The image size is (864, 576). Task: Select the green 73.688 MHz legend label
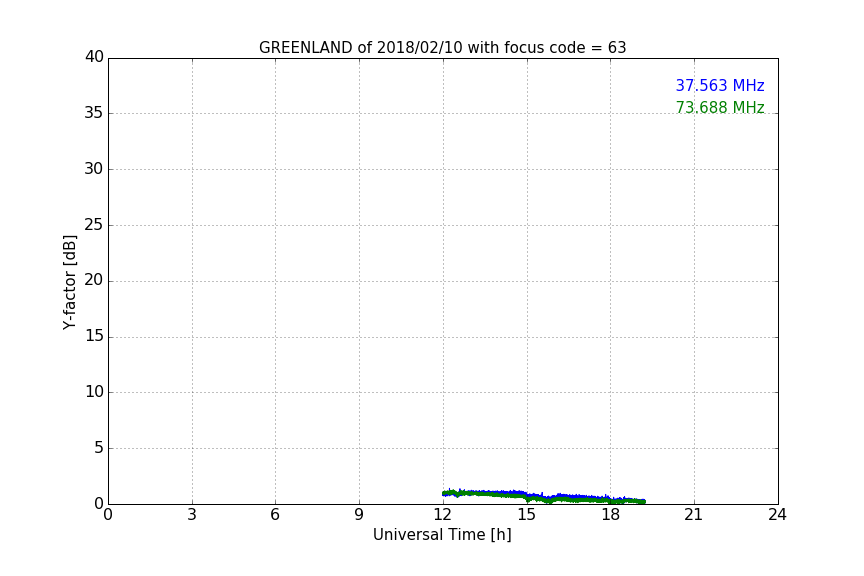point(720,107)
